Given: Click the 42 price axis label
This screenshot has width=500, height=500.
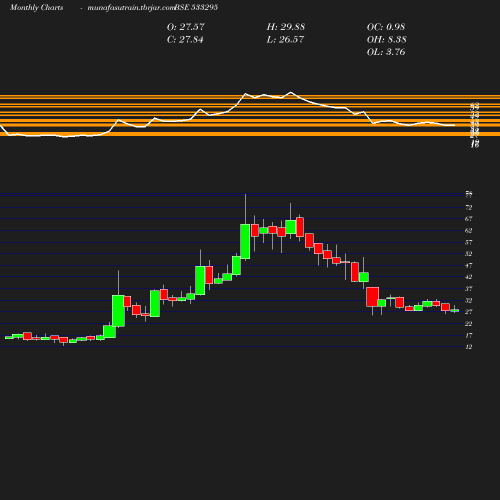Looking at the screenshot, I should coord(469,277).
